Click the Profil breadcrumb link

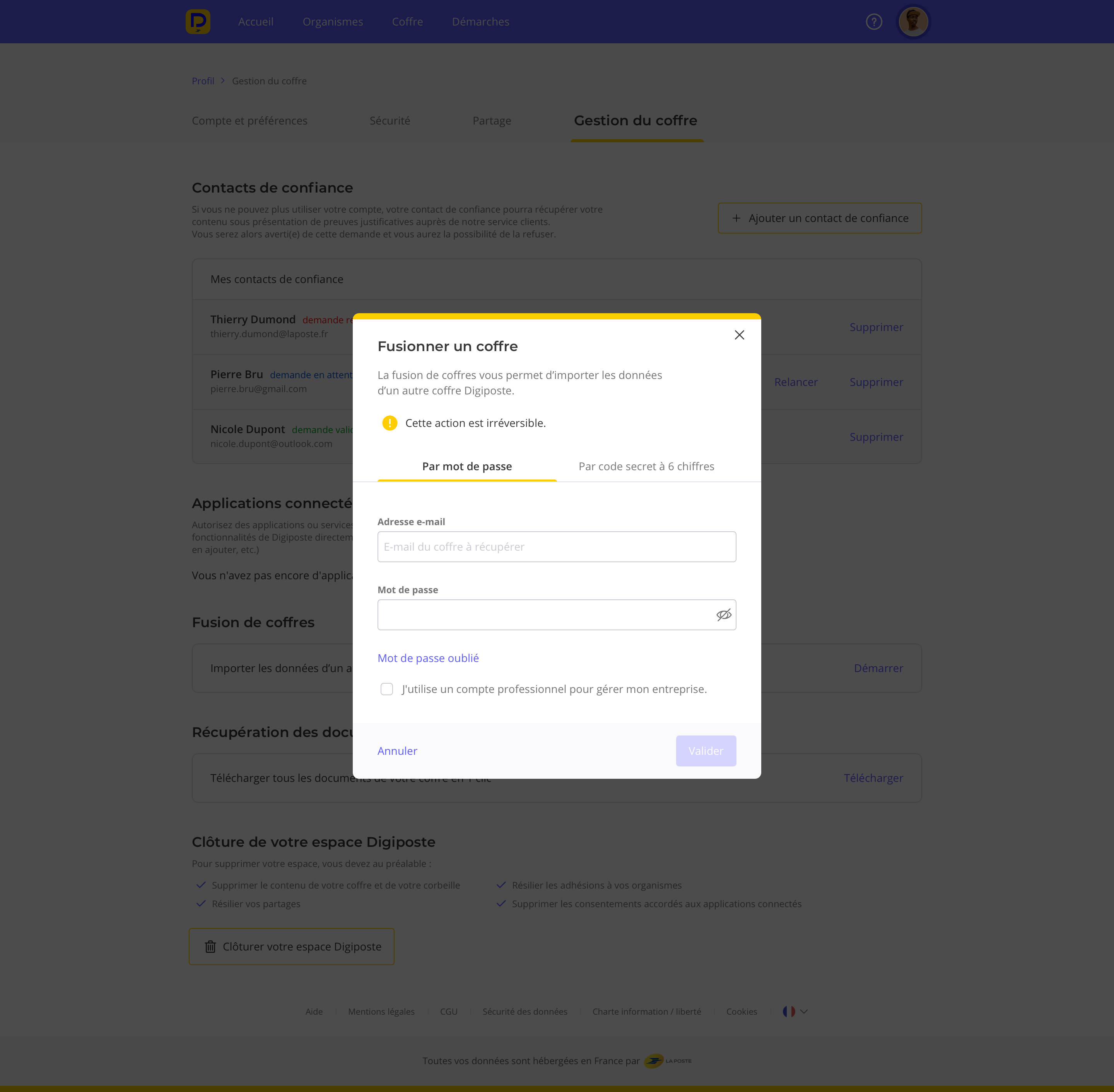pyautogui.click(x=203, y=81)
